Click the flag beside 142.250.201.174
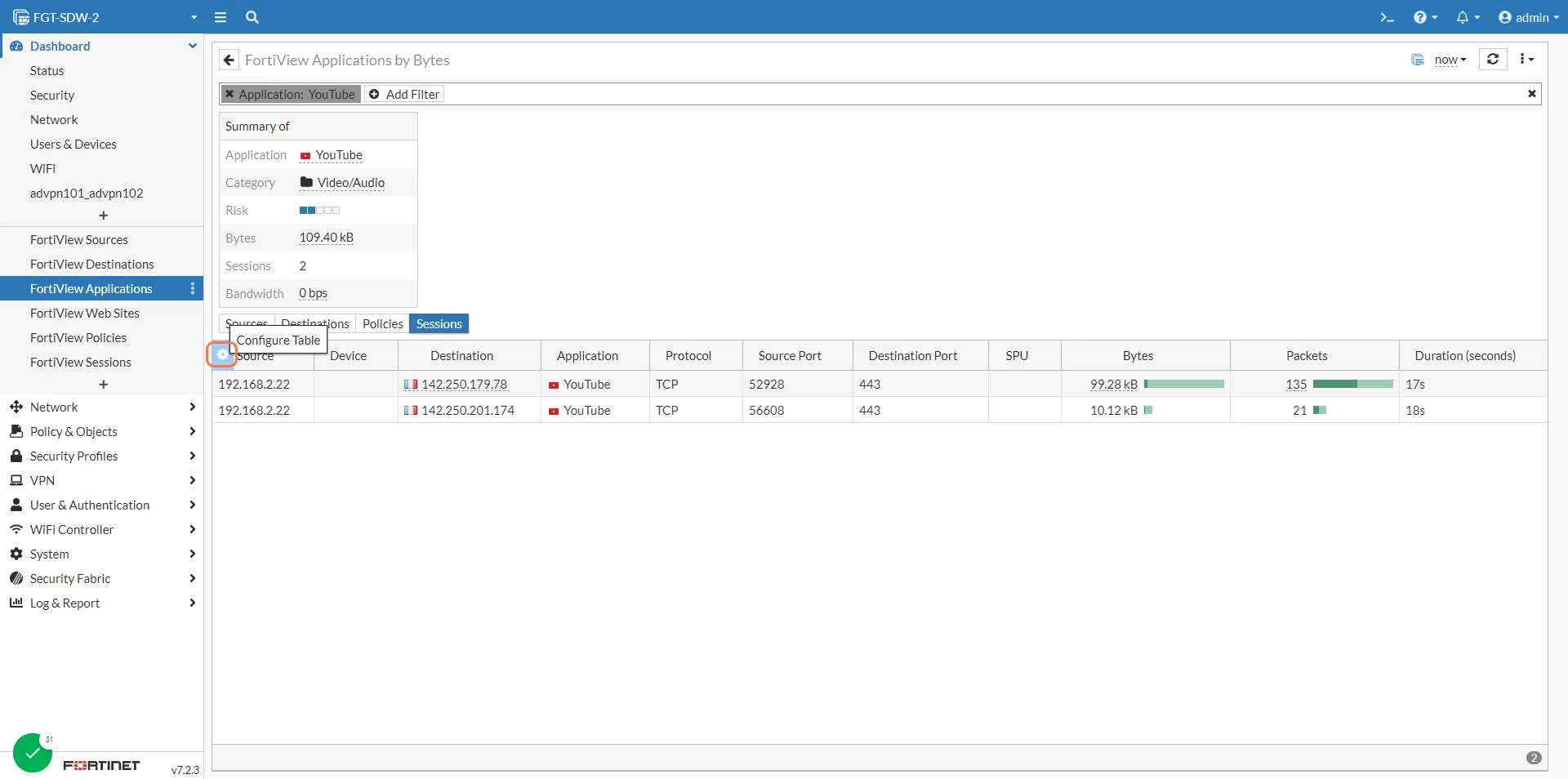Viewport: 1568px width, 779px height. tap(411, 411)
